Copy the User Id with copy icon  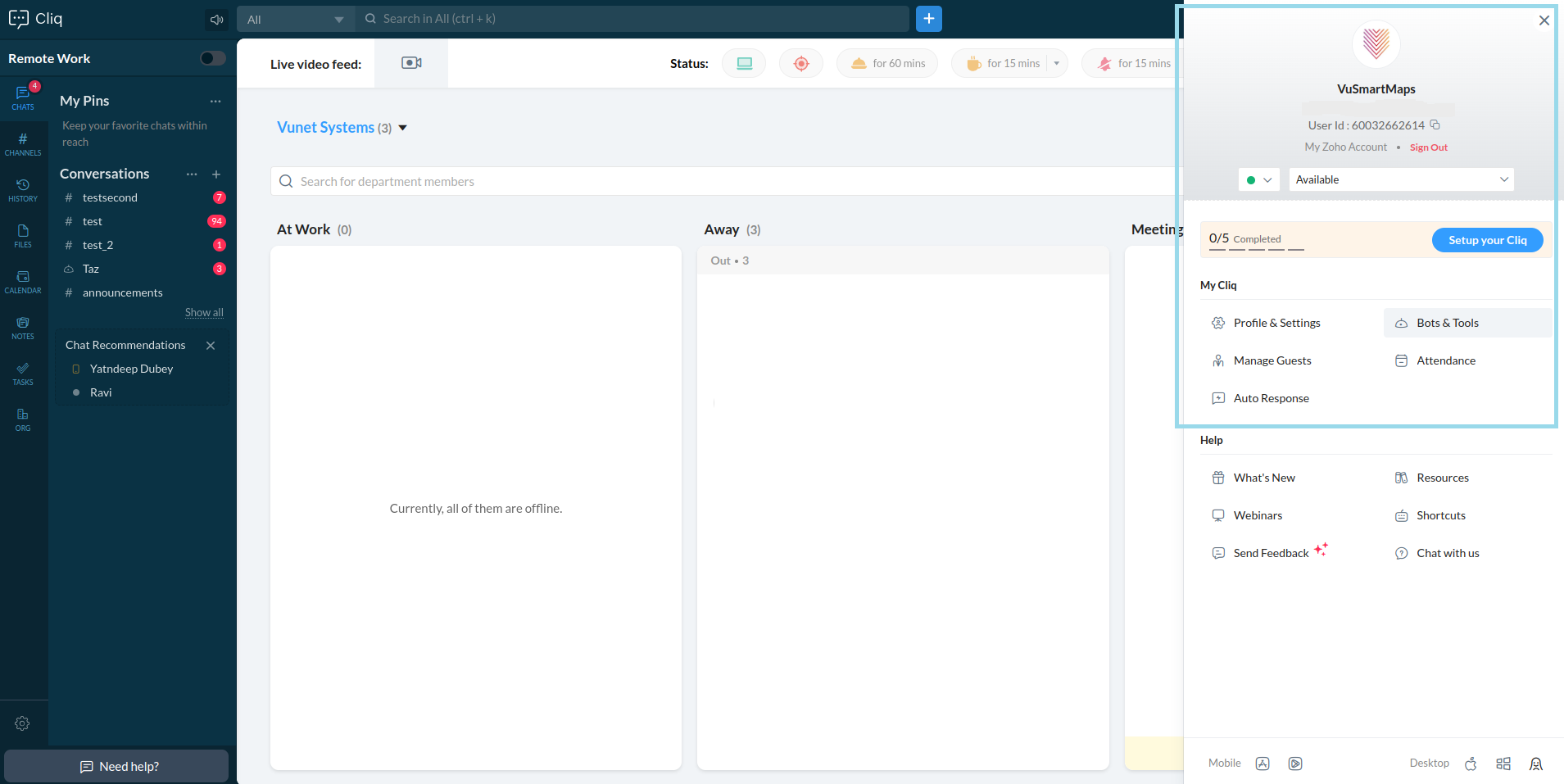(x=1435, y=125)
